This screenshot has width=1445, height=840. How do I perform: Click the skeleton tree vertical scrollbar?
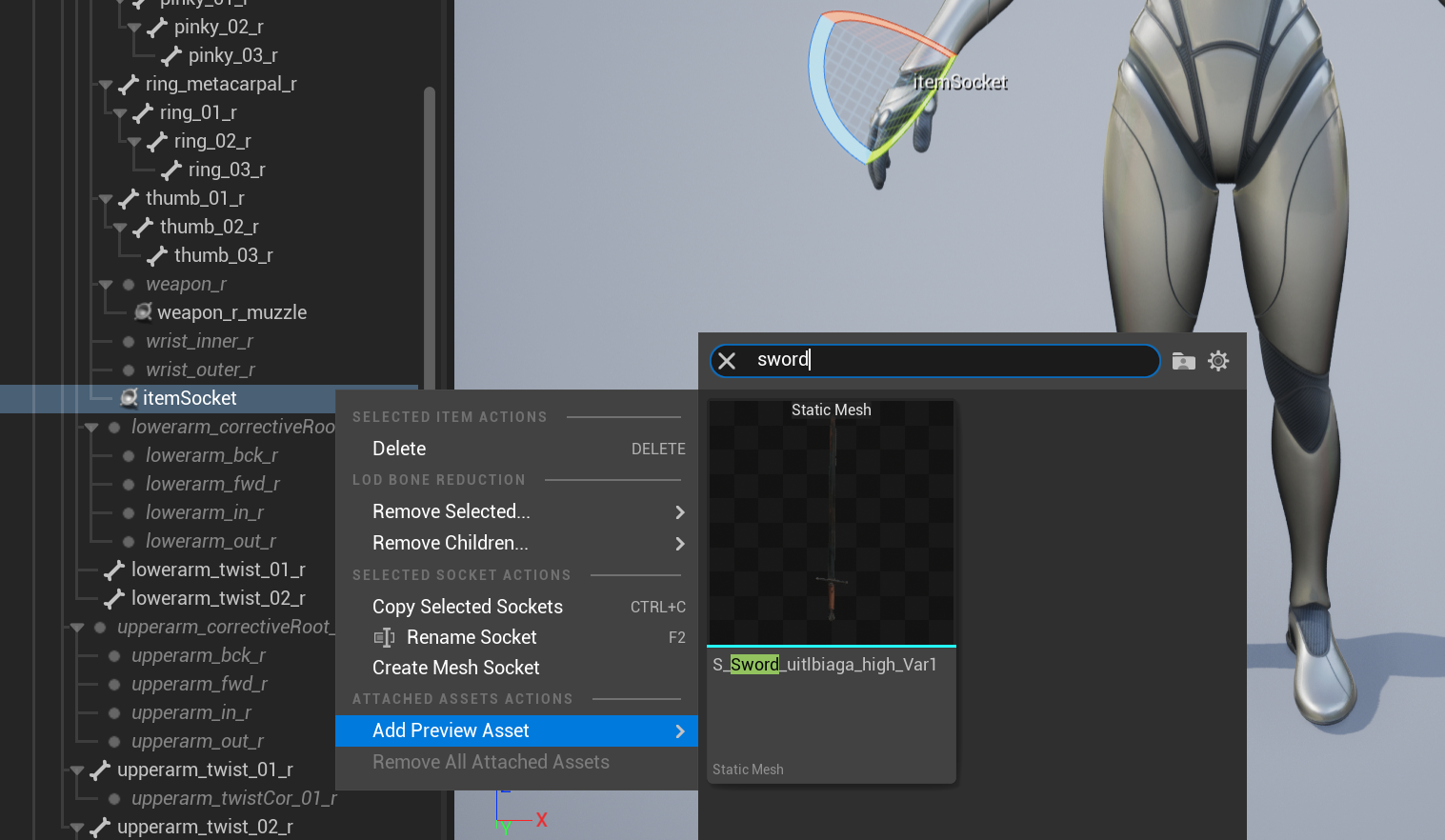[x=430, y=238]
